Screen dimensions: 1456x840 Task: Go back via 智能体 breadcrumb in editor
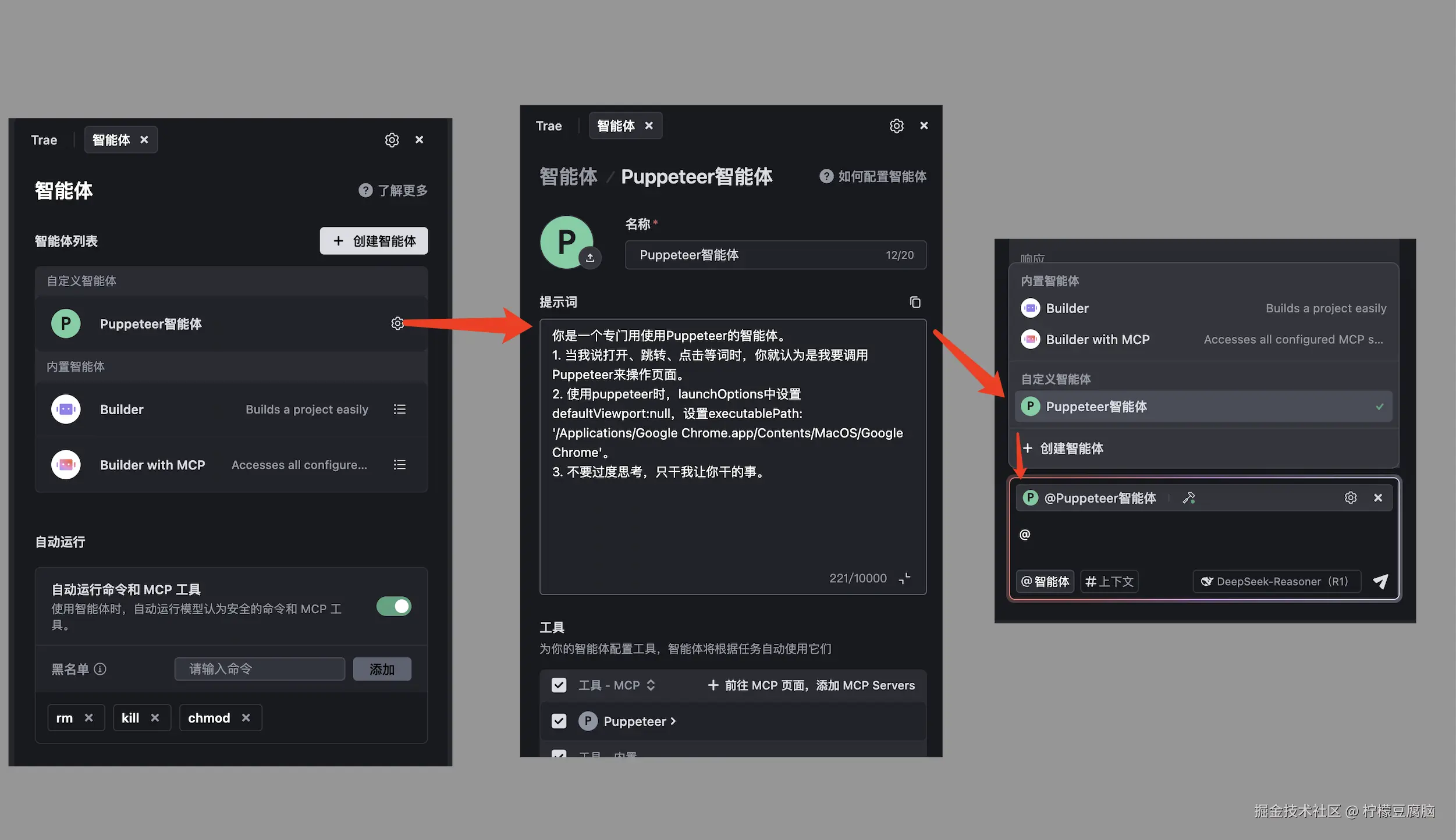coord(569,176)
